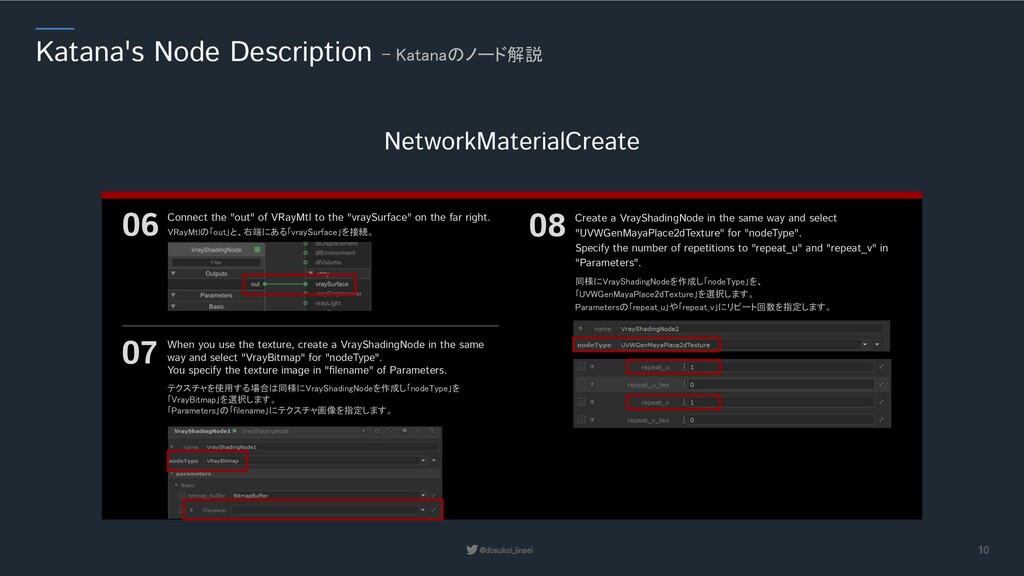
Task: Click the keyframe icon beside repeat_v value
Action: point(684,402)
